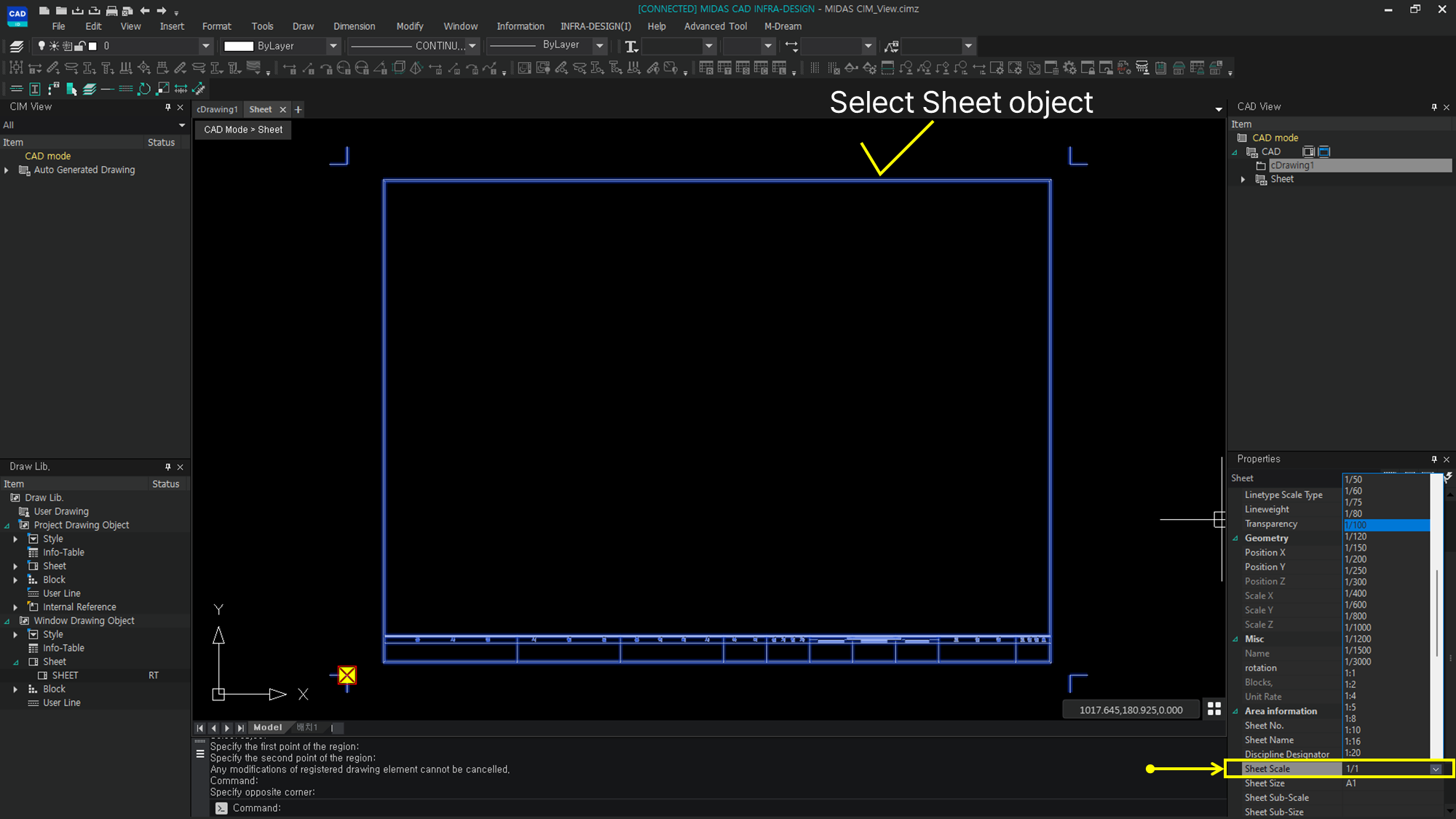Open the layer selection dropdown
The height and width of the screenshot is (819, 1456).
205,46
